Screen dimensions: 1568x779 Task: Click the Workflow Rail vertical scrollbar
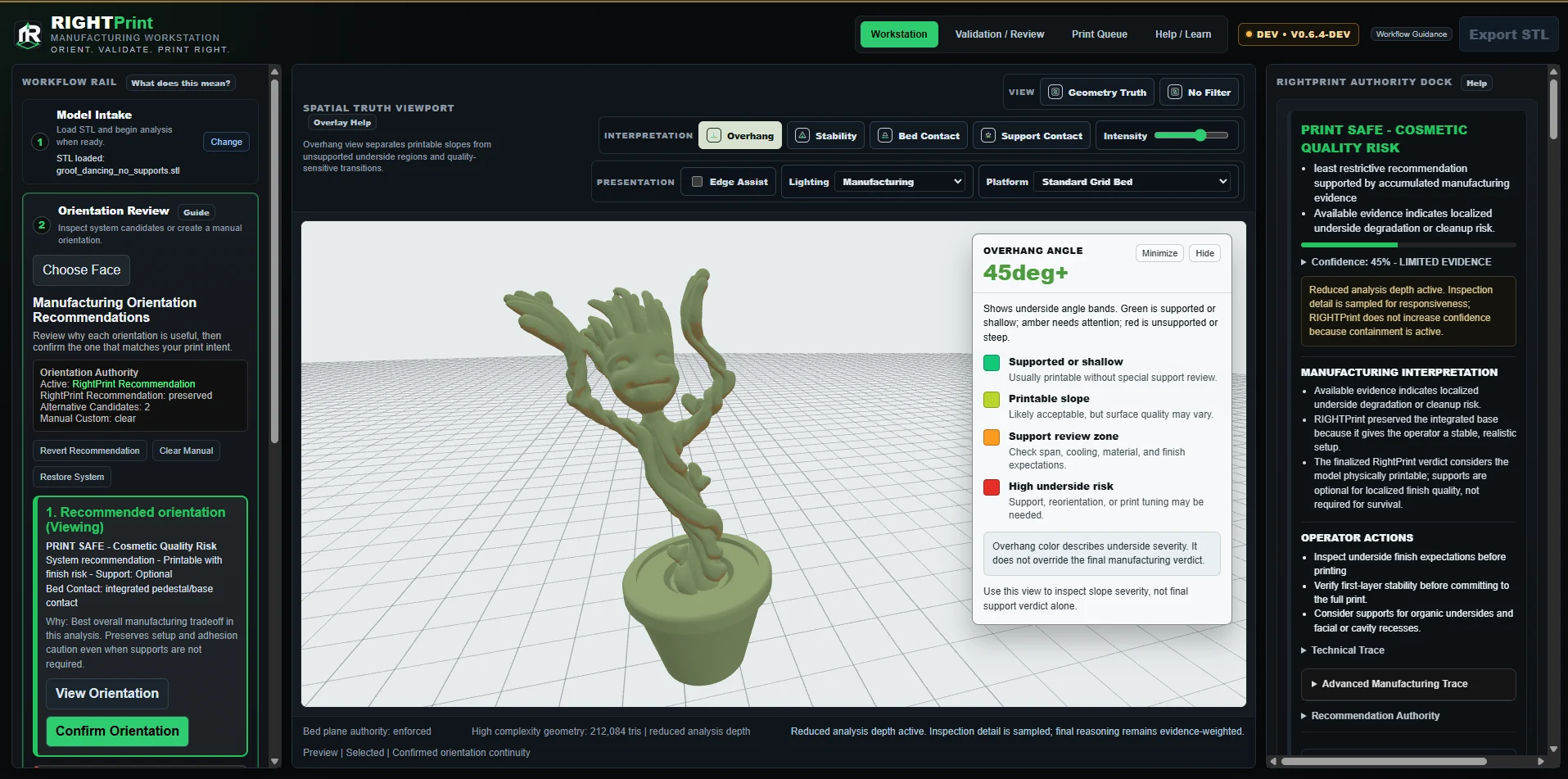pos(274,262)
